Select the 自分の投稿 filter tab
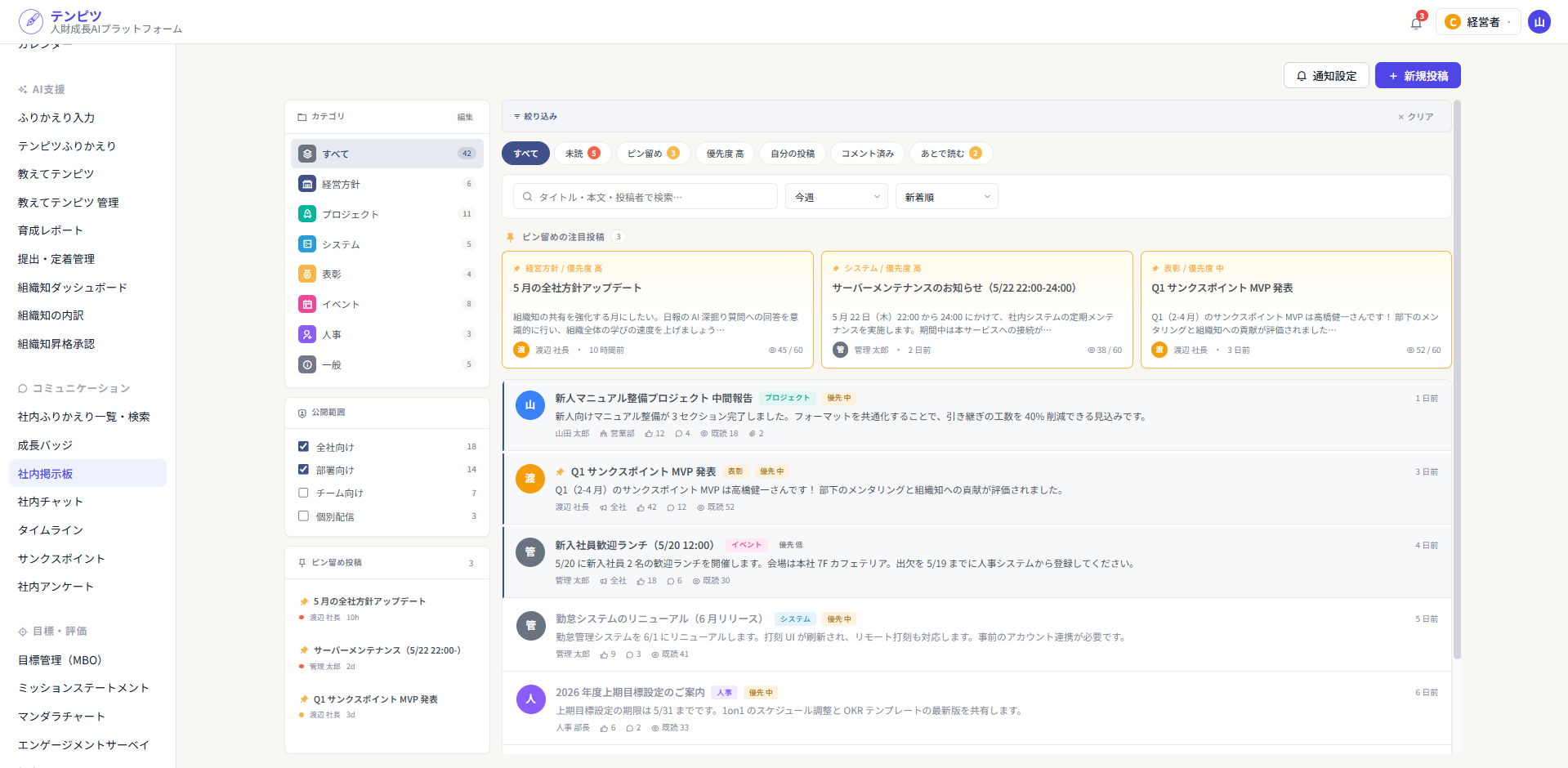The height and width of the screenshot is (768, 1568). coord(793,154)
